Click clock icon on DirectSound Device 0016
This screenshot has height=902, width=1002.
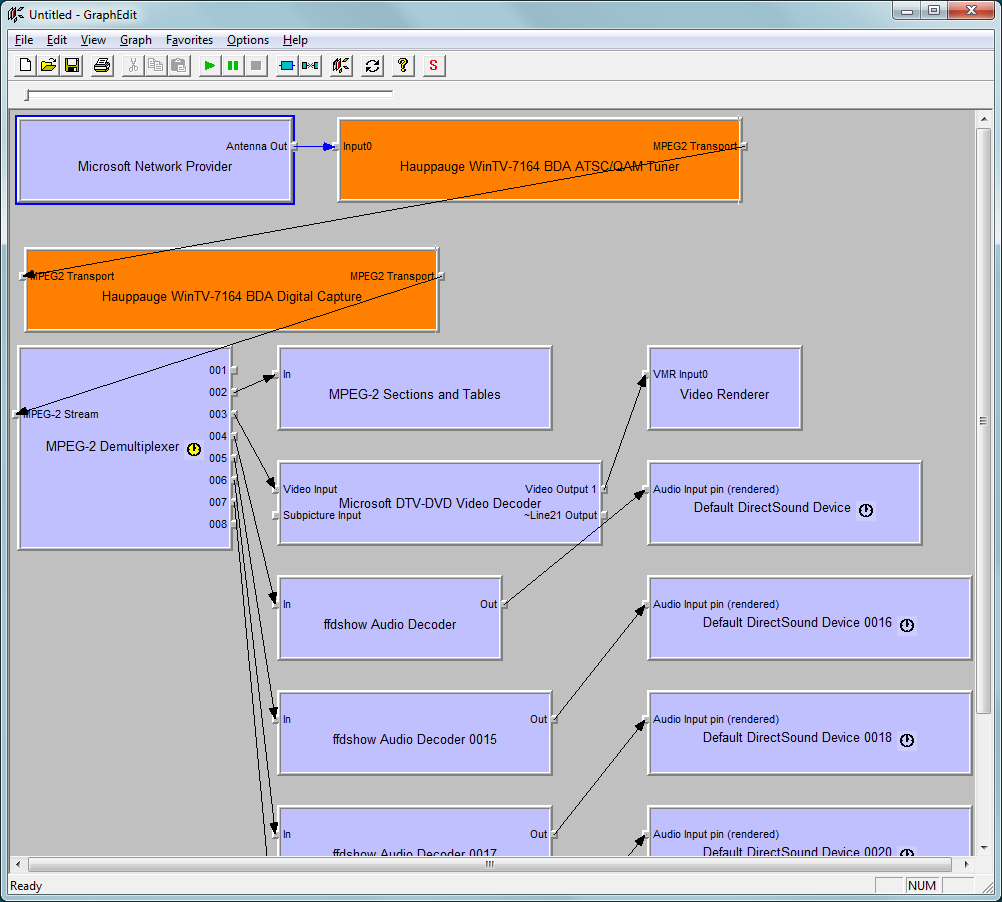[907, 625]
